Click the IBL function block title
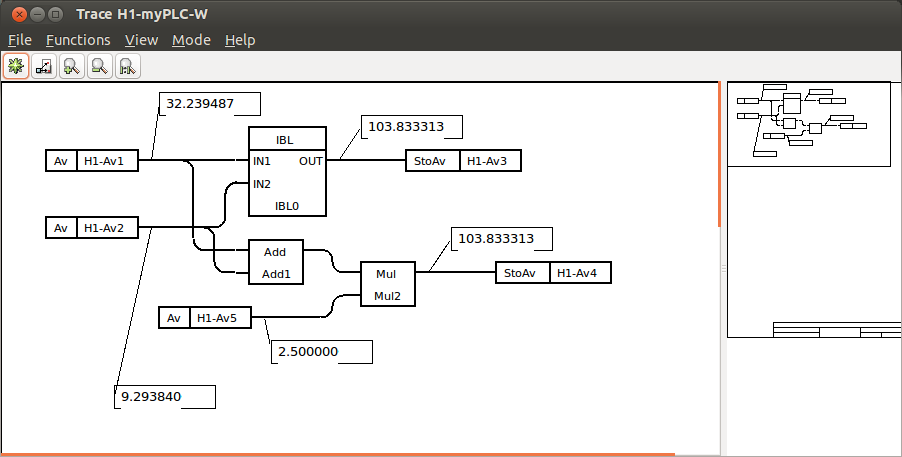 pos(285,140)
